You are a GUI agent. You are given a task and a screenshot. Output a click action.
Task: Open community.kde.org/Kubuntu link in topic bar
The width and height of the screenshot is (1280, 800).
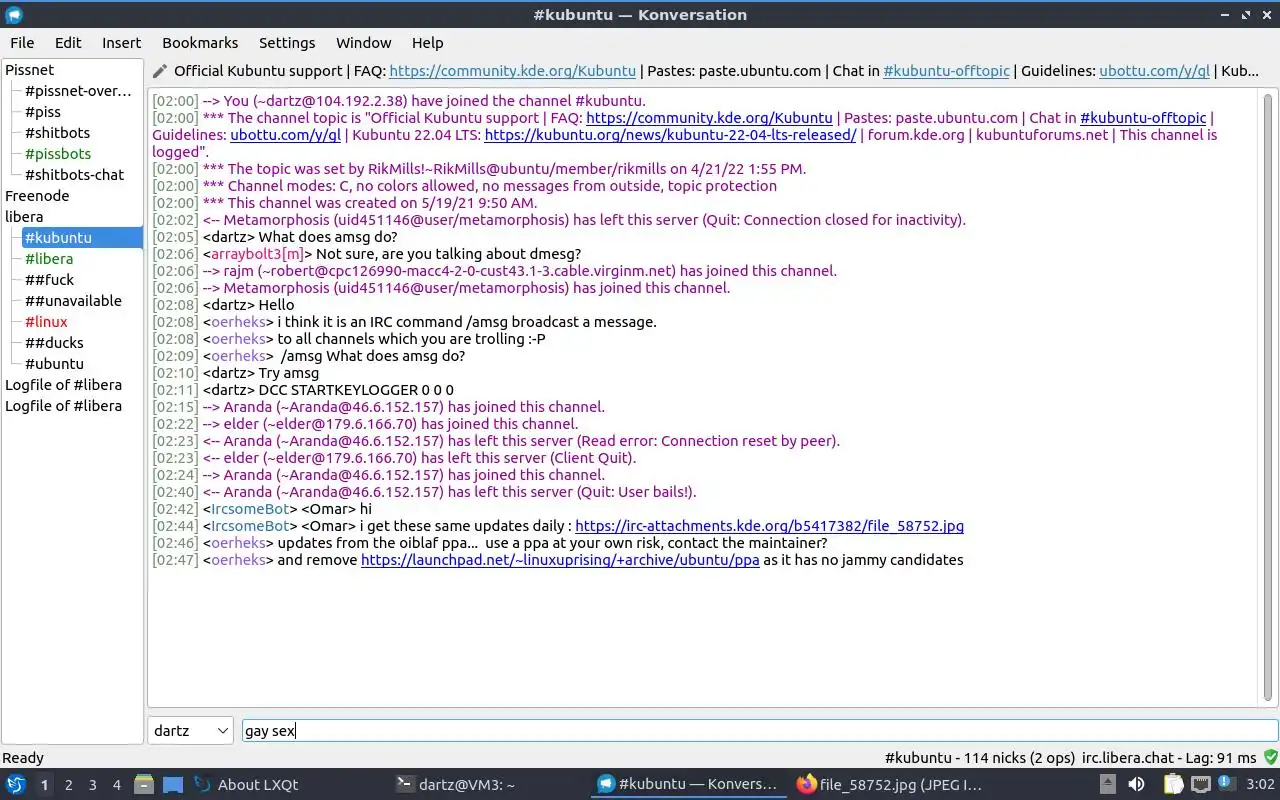512,71
